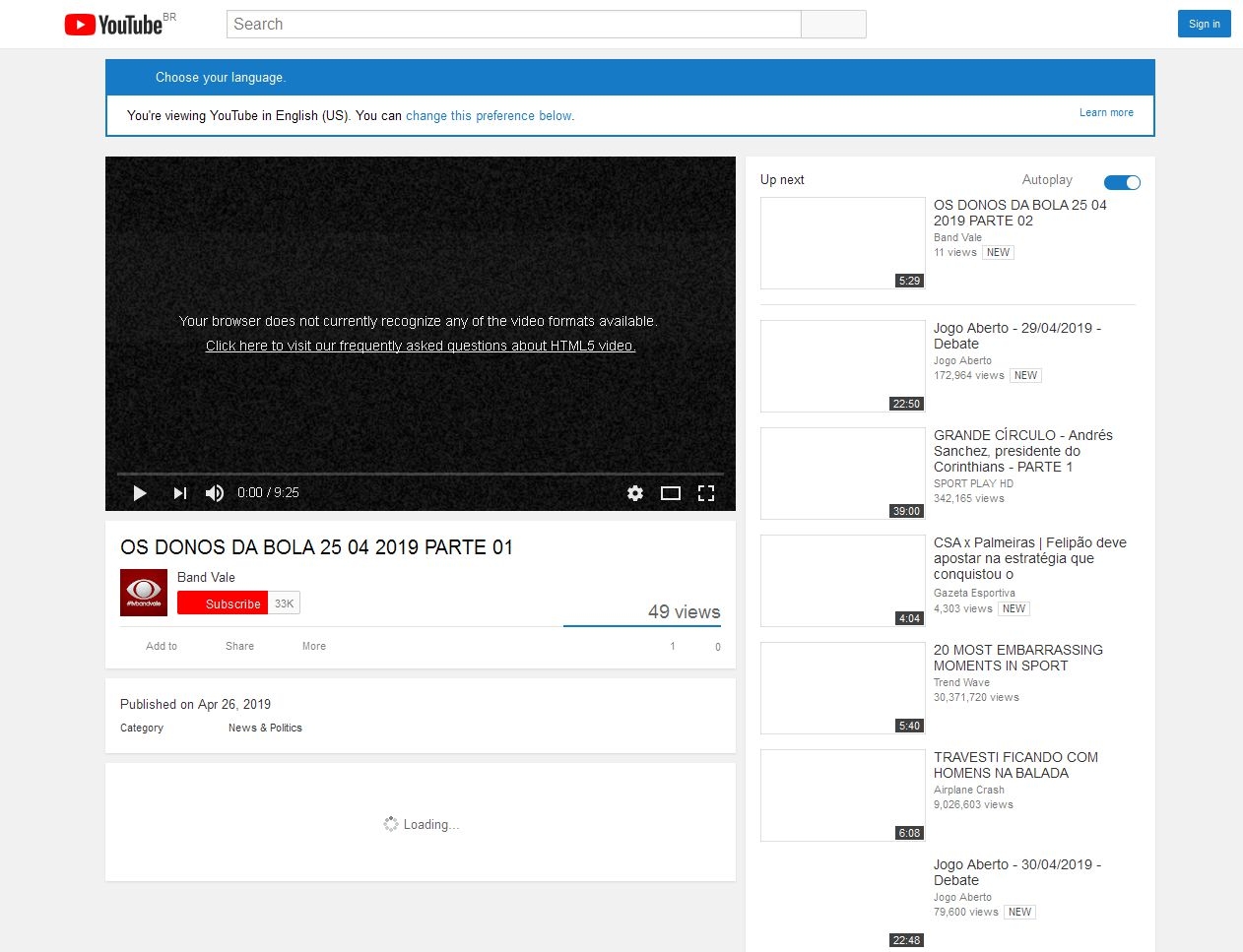Open video settings gear icon

click(x=635, y=493)
